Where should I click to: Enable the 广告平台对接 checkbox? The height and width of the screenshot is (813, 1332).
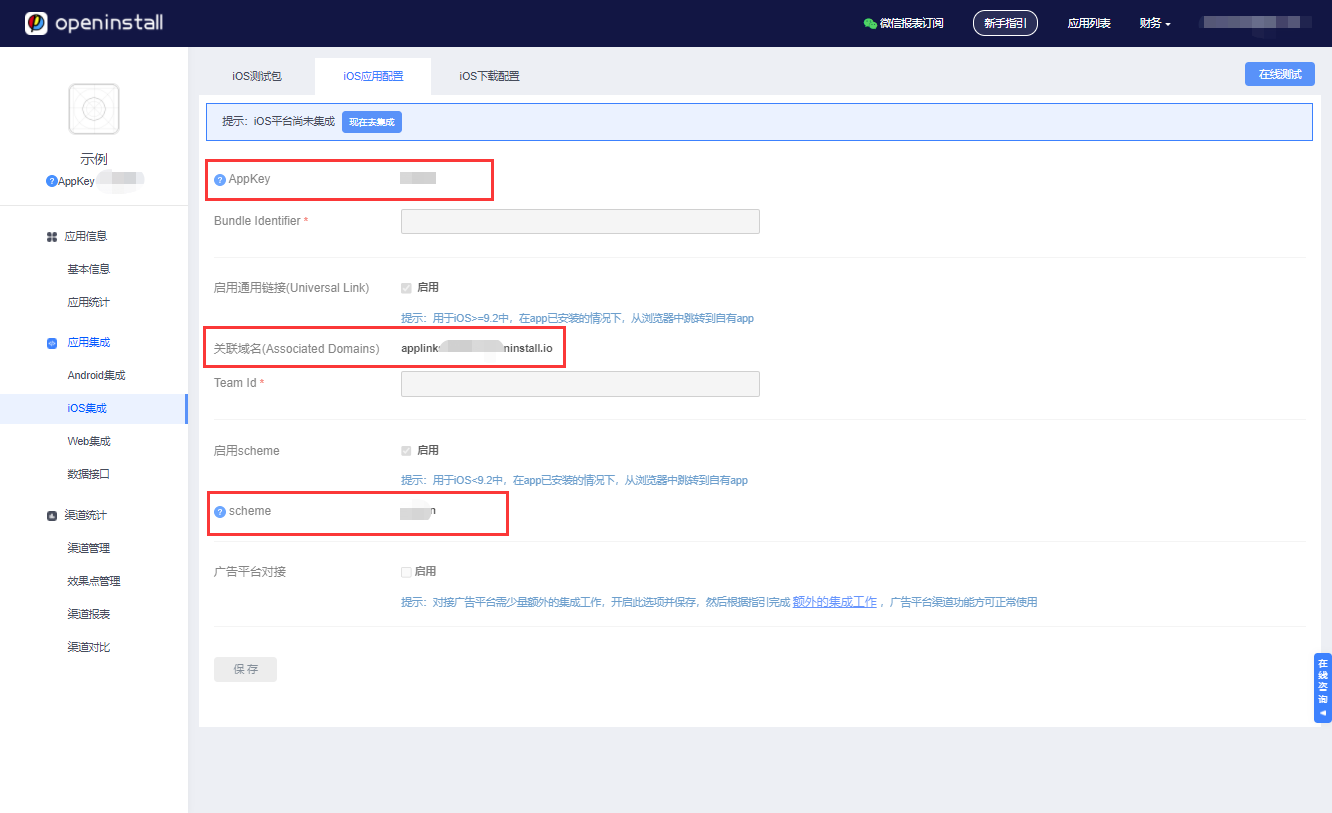pos(406,572)
